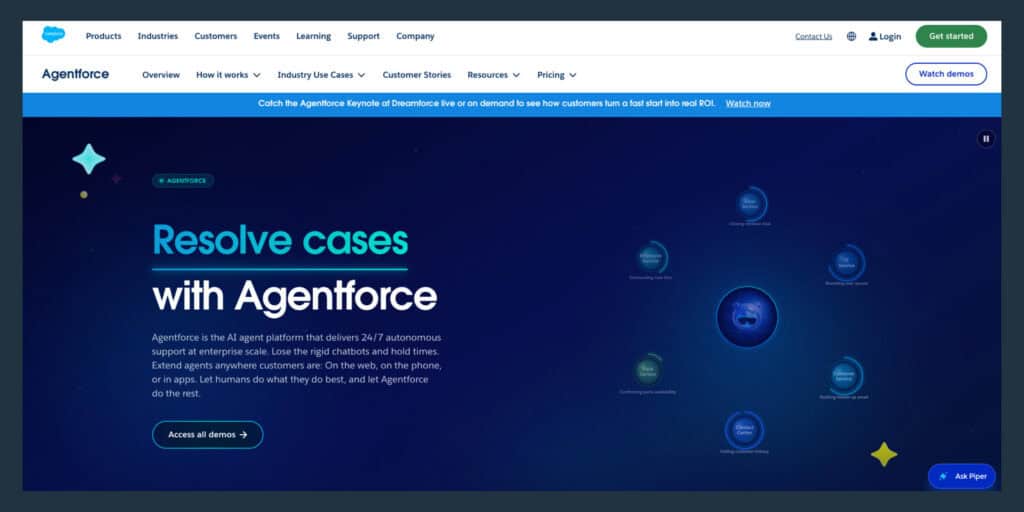Viewport: 1024px width, 512px height.
Task: Expand the How it works dropdown
Action: [x=229, y=75]
